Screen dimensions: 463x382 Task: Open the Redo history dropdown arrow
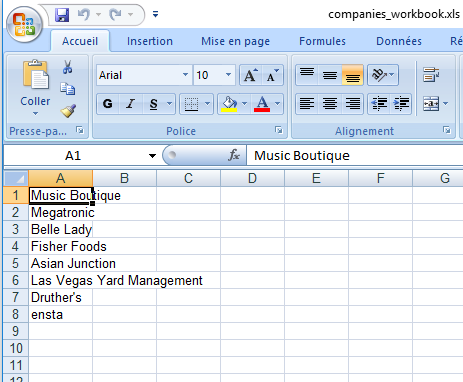(x=130, y=15)
